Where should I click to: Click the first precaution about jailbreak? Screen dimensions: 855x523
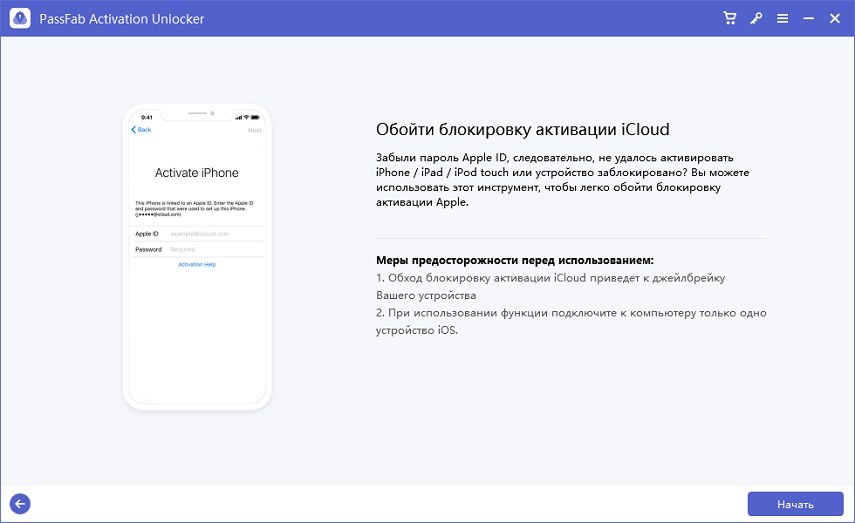[550, 286]
